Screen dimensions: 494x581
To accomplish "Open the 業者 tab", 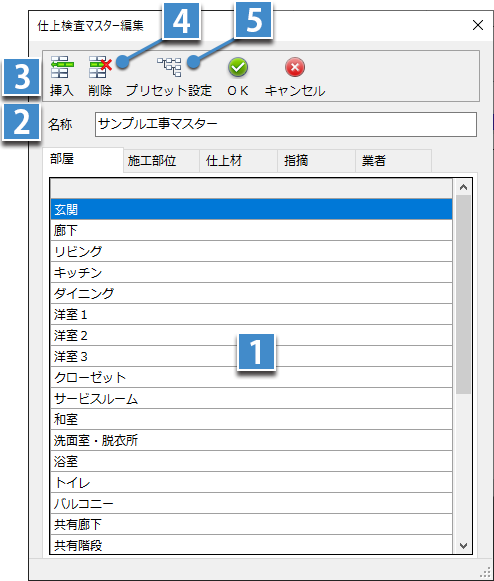I will coord(393,161).
